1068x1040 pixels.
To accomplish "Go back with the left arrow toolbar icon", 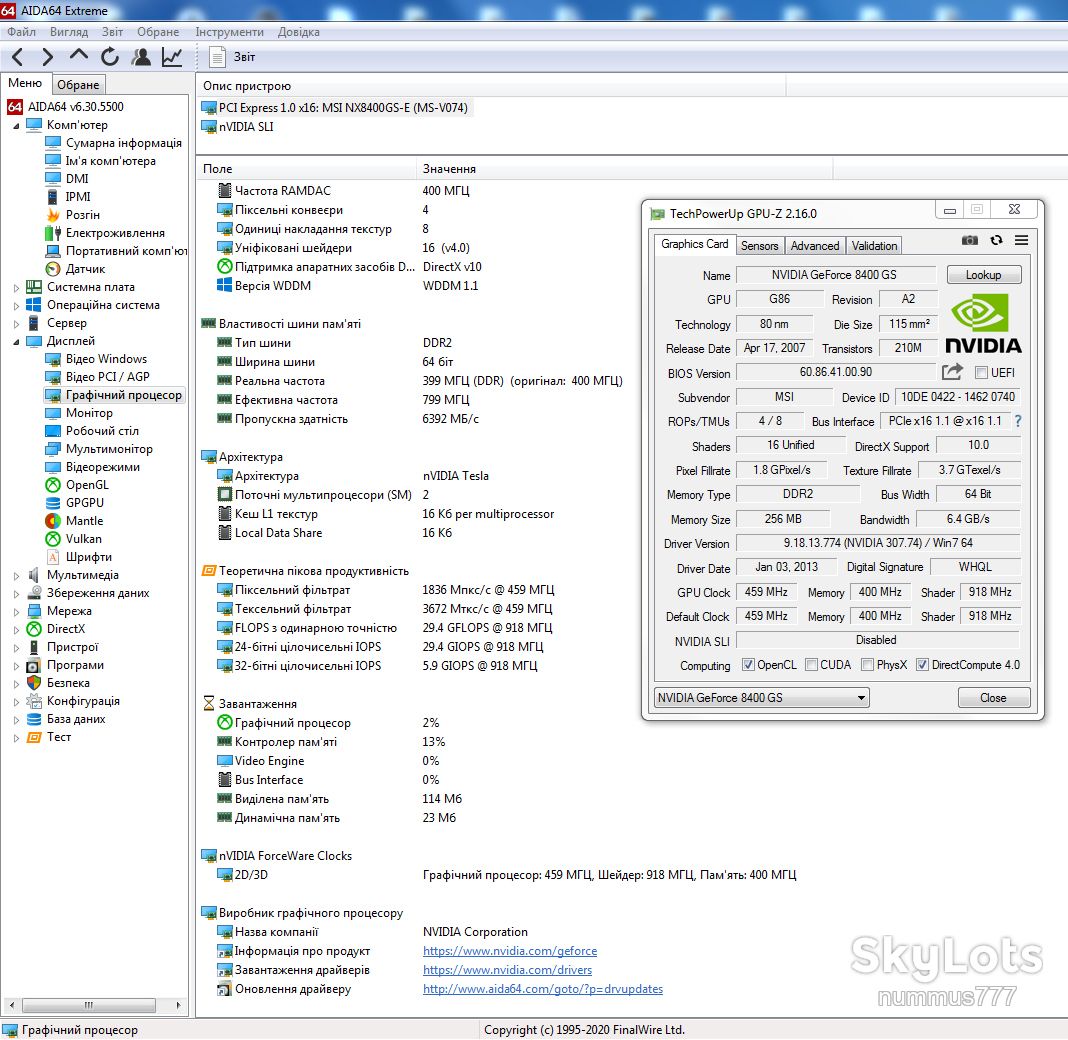I will [x=18, y=57].
